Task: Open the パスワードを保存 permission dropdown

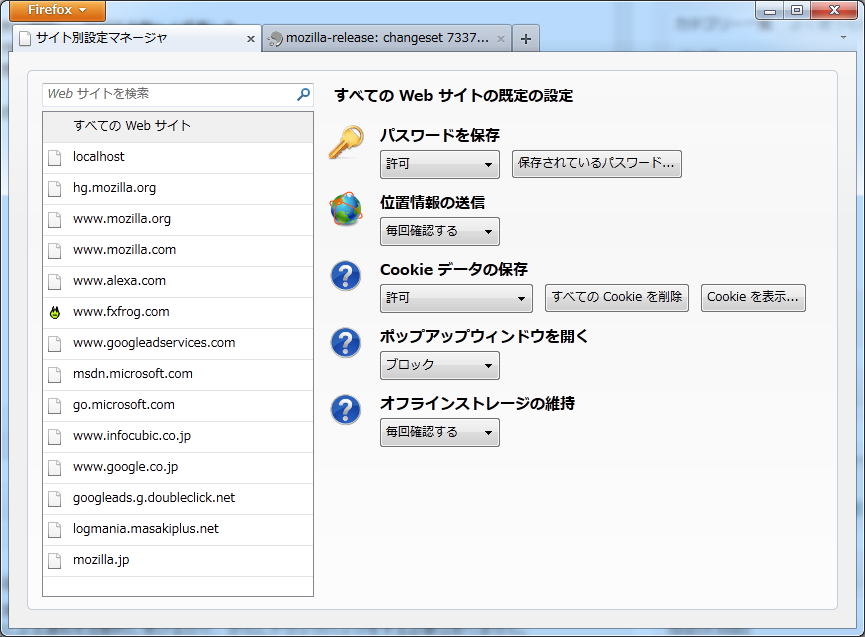Action: [x=440, y=164]
